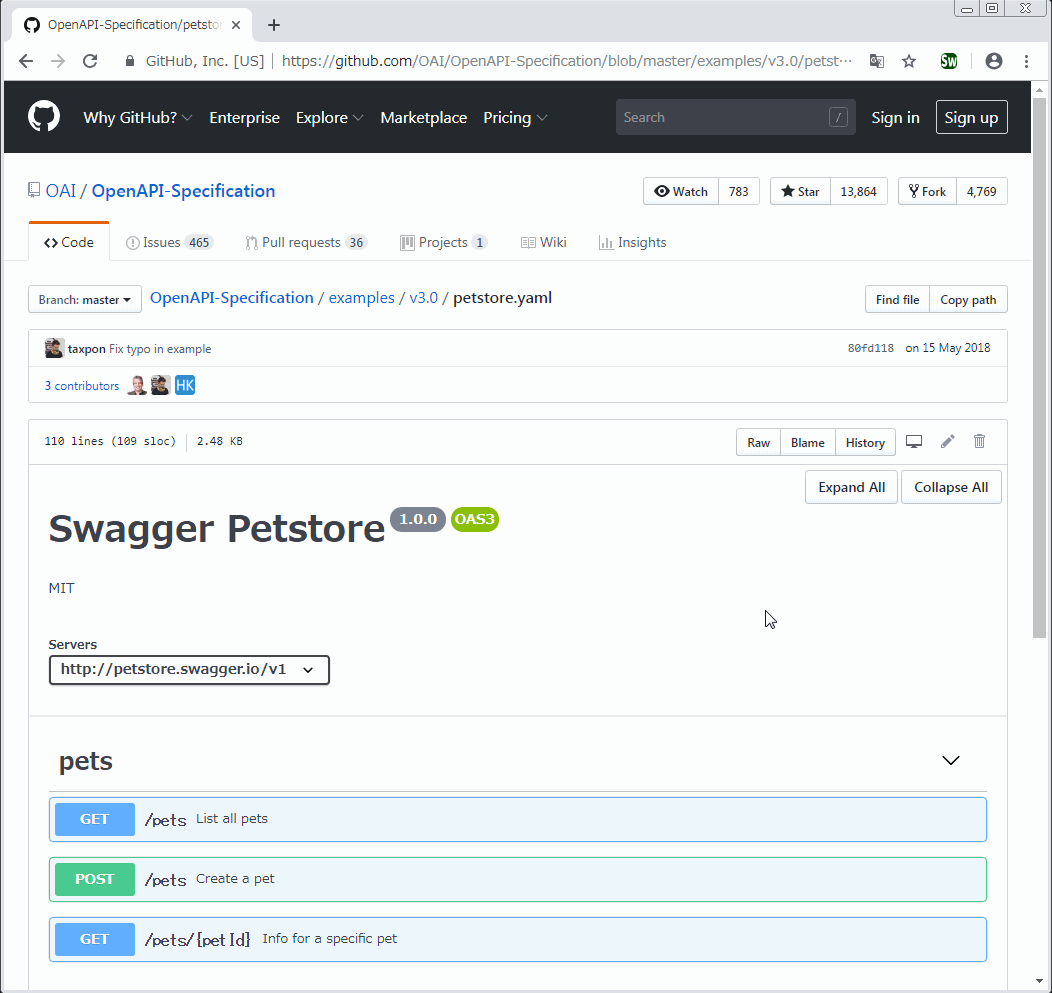This screenshot has height=993, width=1052.
Task: Click the Star button
Action: 800,191
